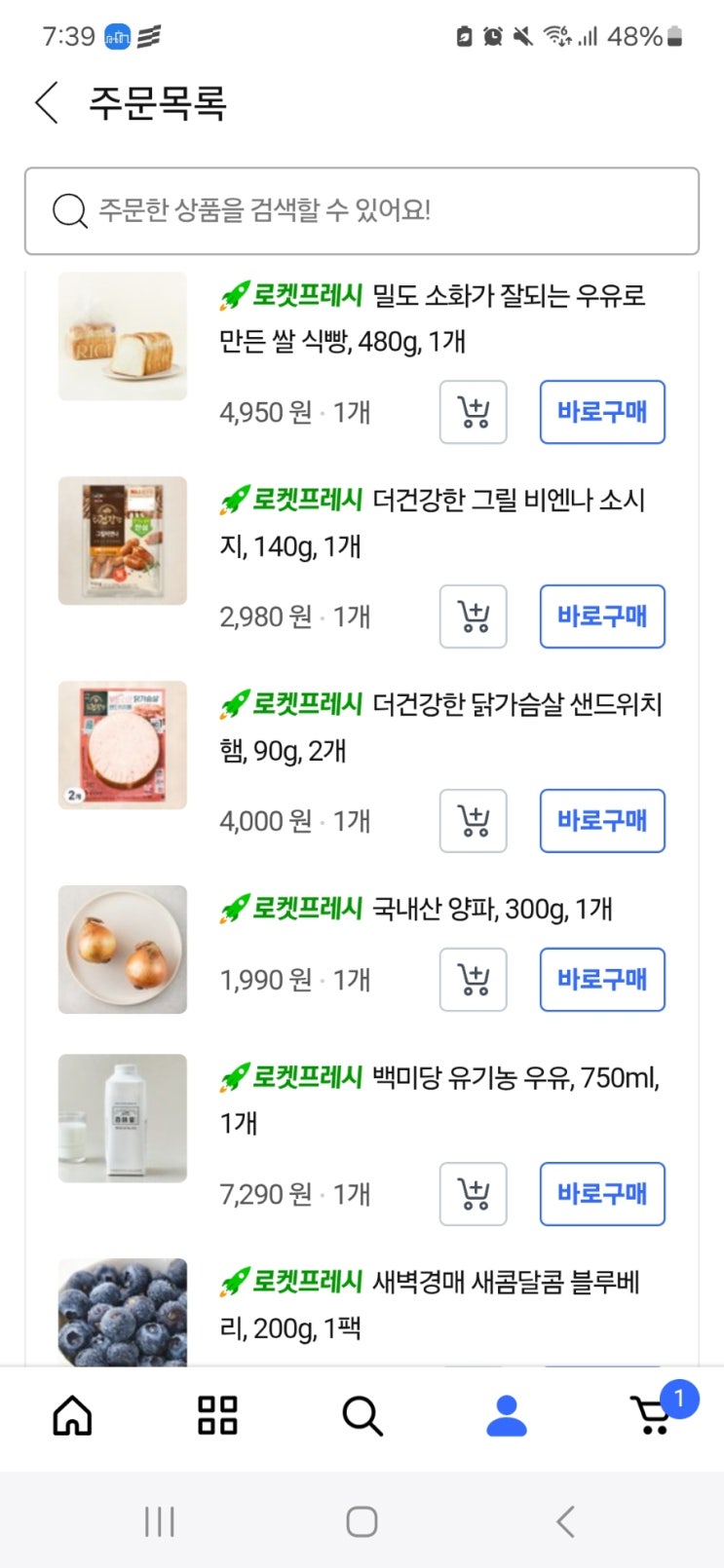The image size is (724, 1568).
Task: Open My Coupang profile tab
Action: point(507,1415)
